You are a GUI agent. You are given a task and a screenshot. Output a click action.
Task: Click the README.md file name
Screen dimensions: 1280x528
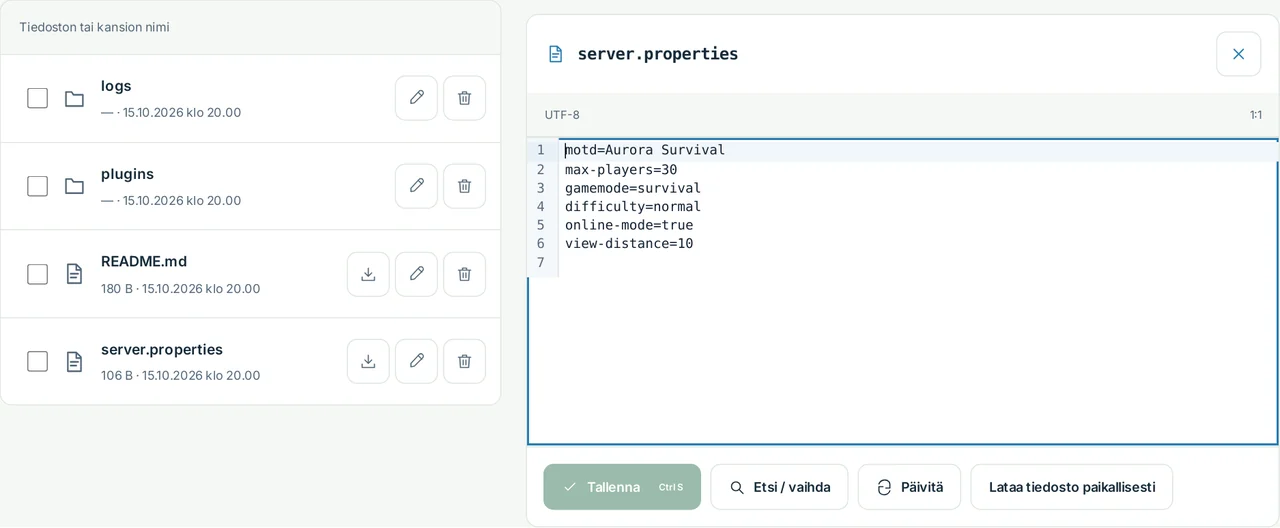pyautogui.click(x=144, y=261)
